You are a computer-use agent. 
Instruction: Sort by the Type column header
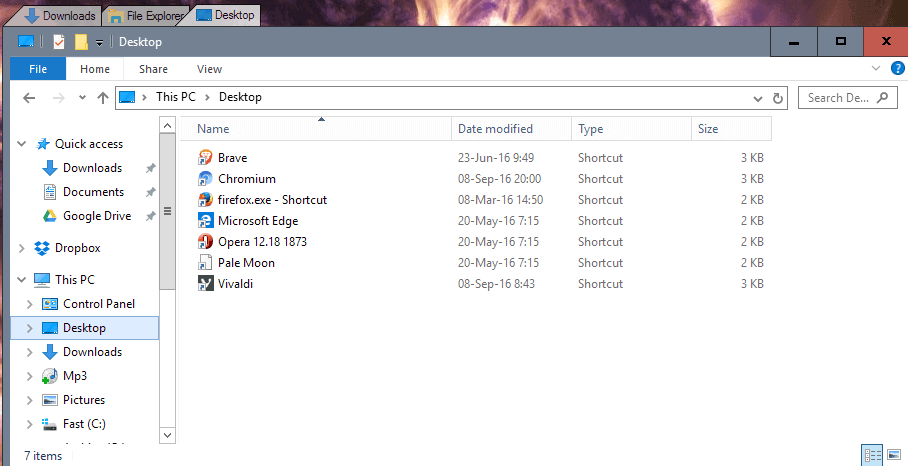point(631,129)
